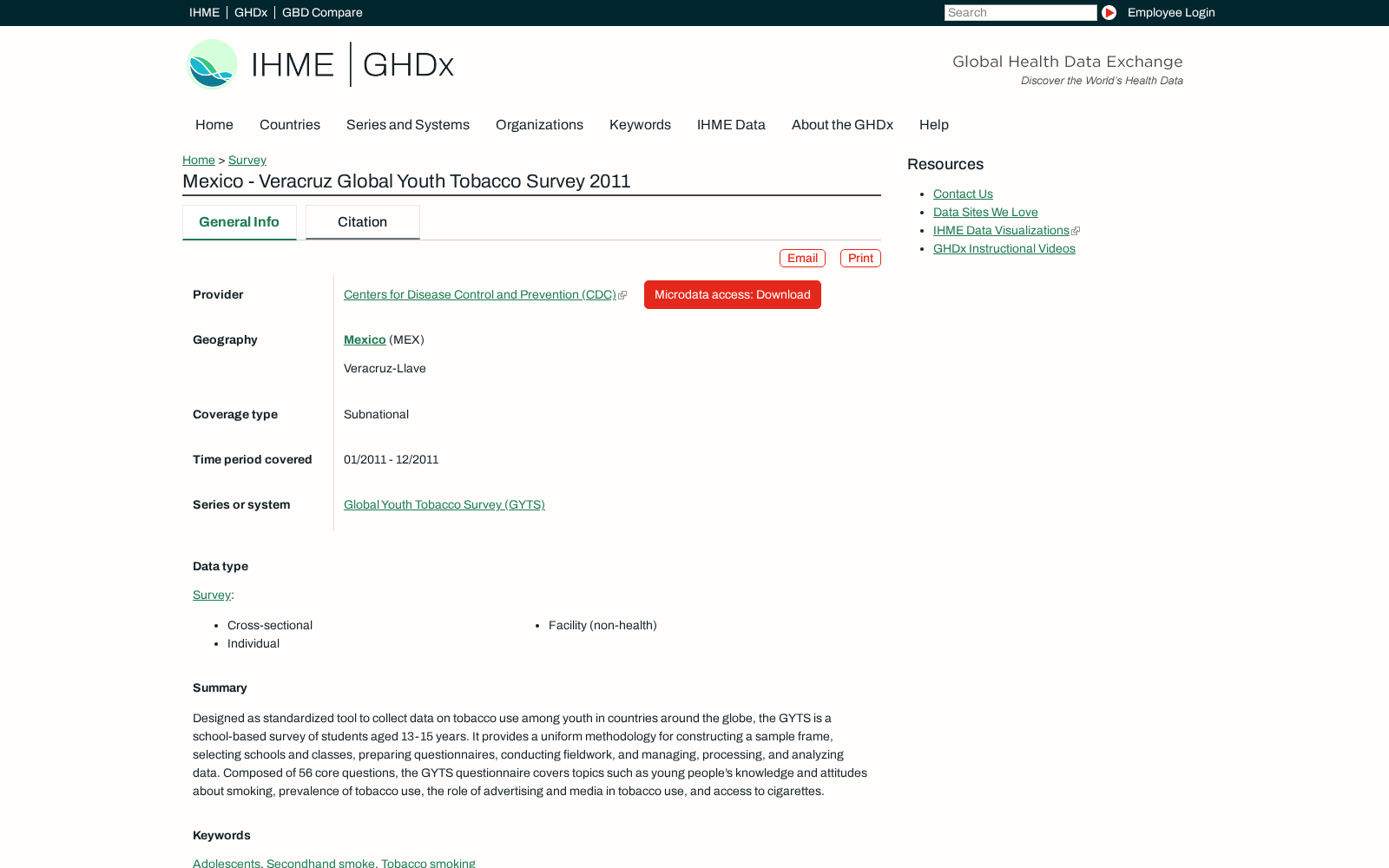Open IHME Data Visualizations link
The height and width of the screenshot is (868, 1389).
[x=1001, y=231]
